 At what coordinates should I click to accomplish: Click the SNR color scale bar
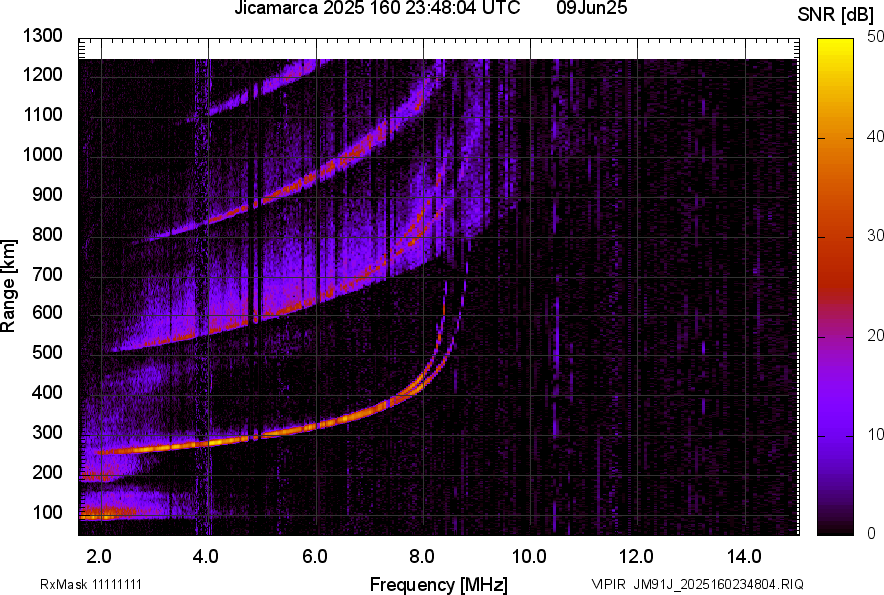pos(835,287)
